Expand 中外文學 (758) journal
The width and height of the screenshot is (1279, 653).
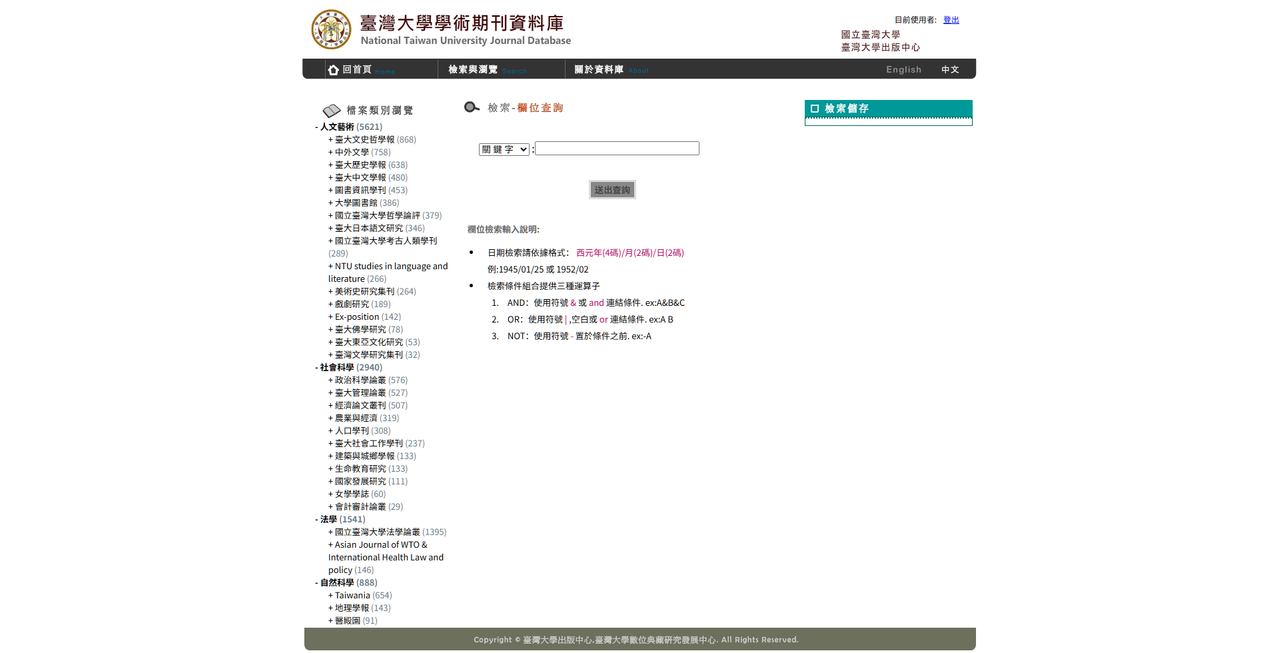coord(359,152)
